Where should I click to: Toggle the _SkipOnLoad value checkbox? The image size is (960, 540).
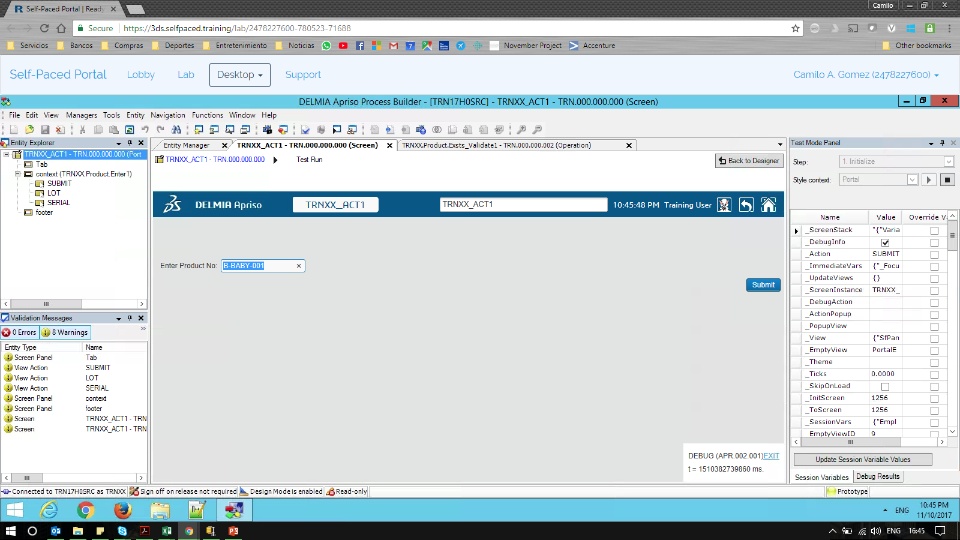click(885, 387)
